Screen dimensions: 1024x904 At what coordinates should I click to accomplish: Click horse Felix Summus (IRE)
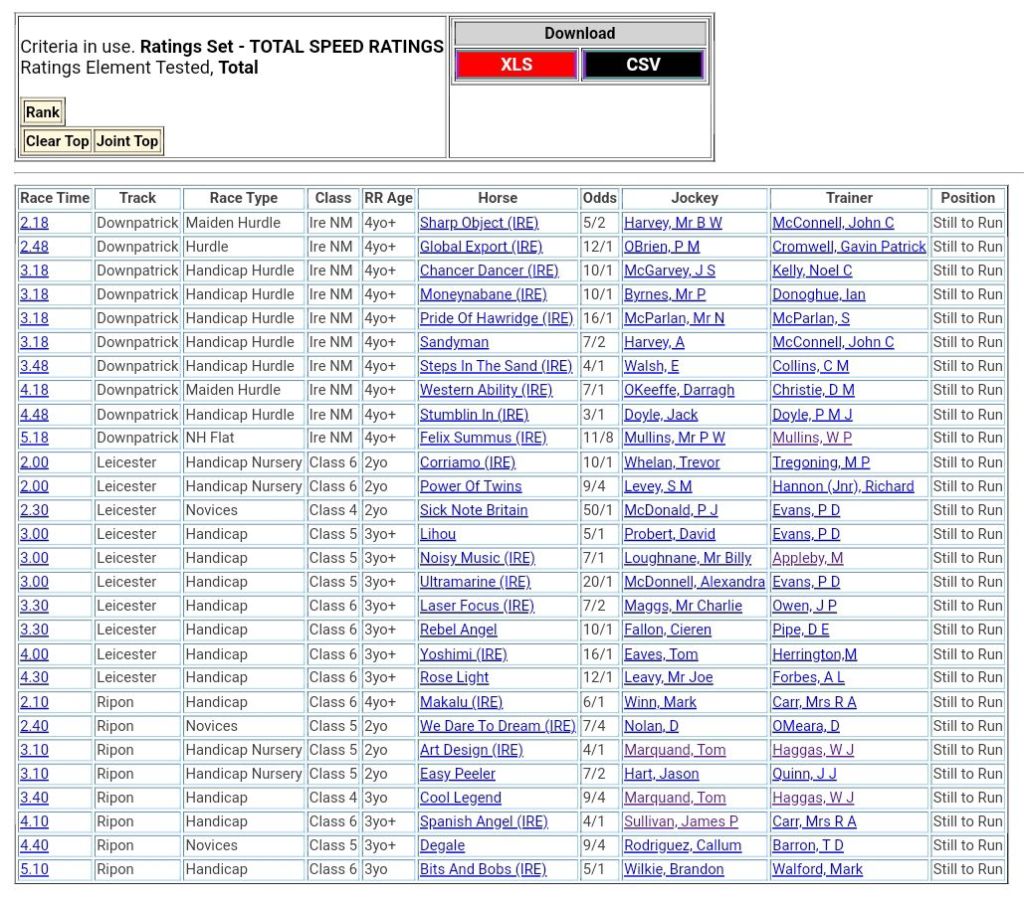483,438
